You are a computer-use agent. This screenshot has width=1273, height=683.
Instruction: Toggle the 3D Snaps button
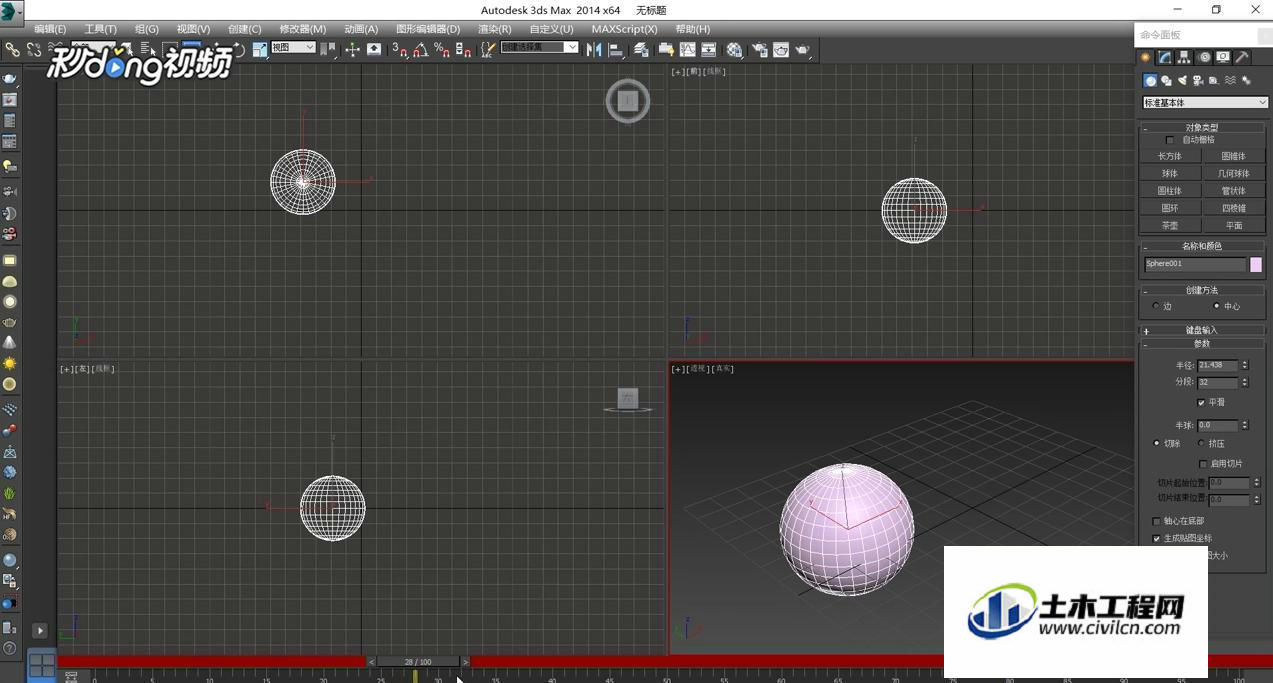pos(399,49)
